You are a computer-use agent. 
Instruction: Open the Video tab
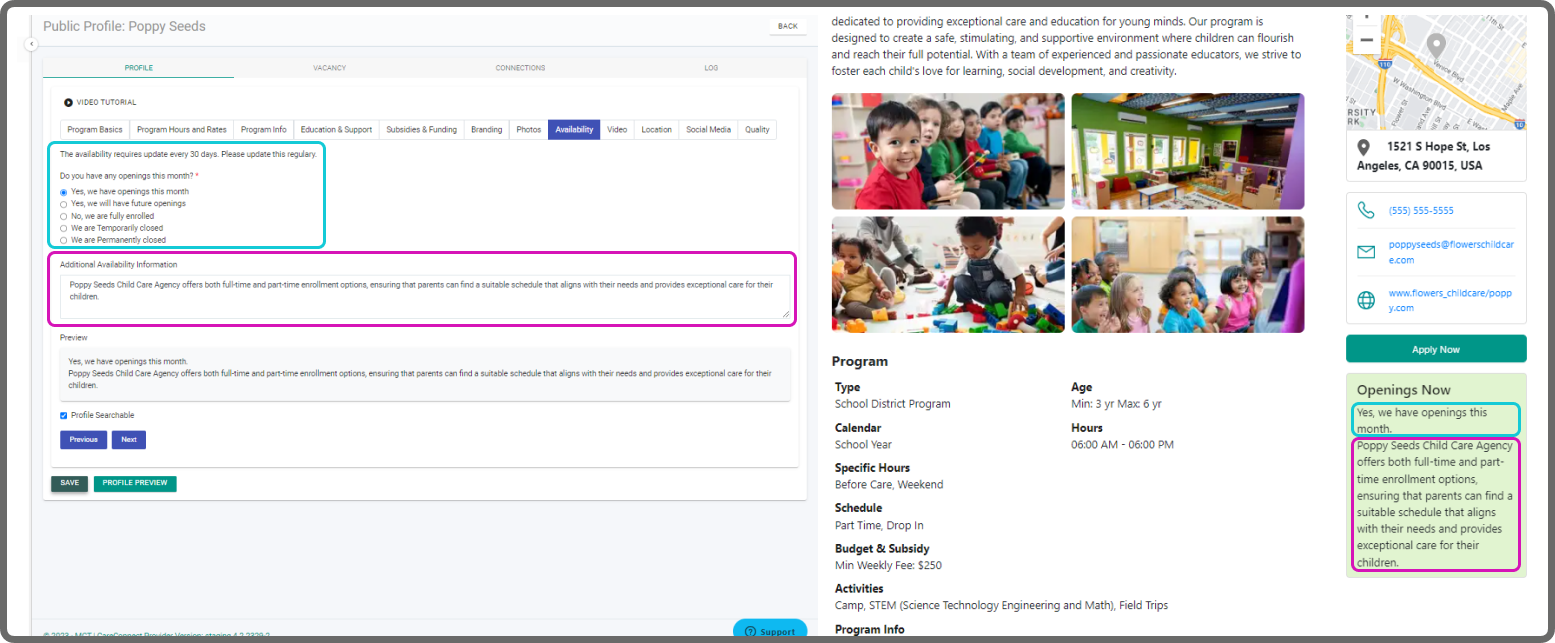[x=617, y=130]
